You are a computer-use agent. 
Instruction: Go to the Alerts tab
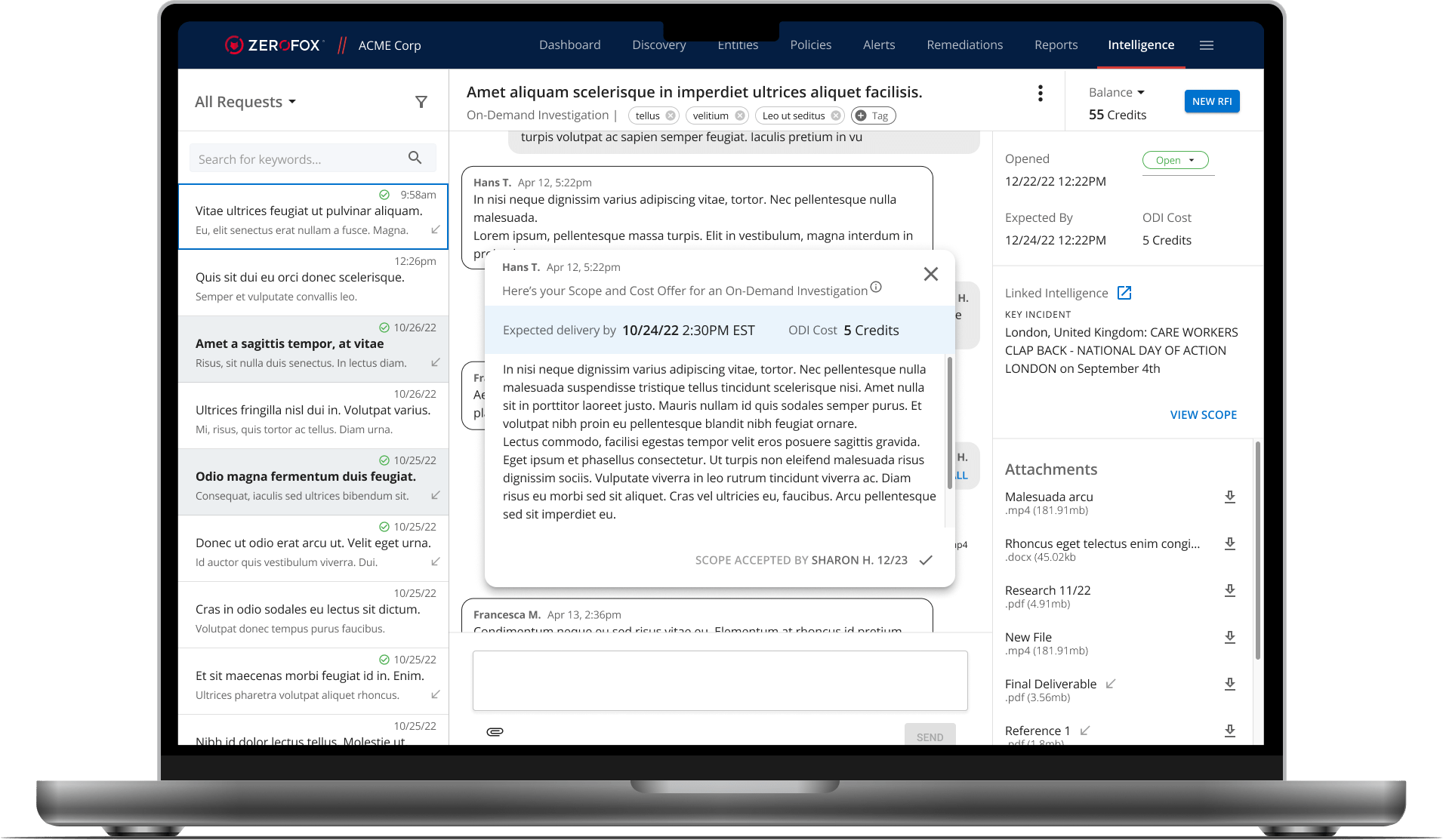tap(878, 45)
